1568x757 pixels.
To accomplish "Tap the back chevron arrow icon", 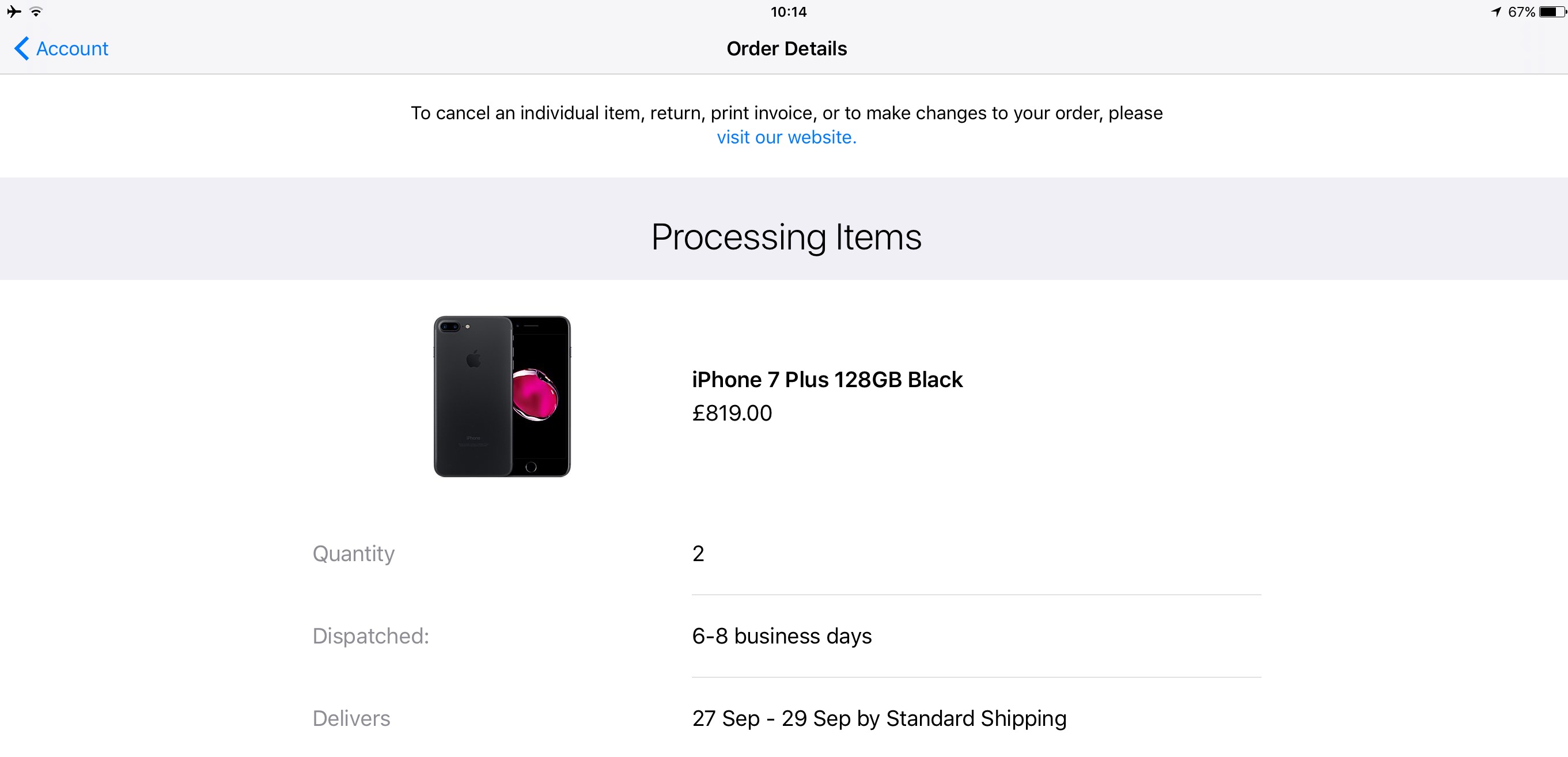I will [22, 49].
